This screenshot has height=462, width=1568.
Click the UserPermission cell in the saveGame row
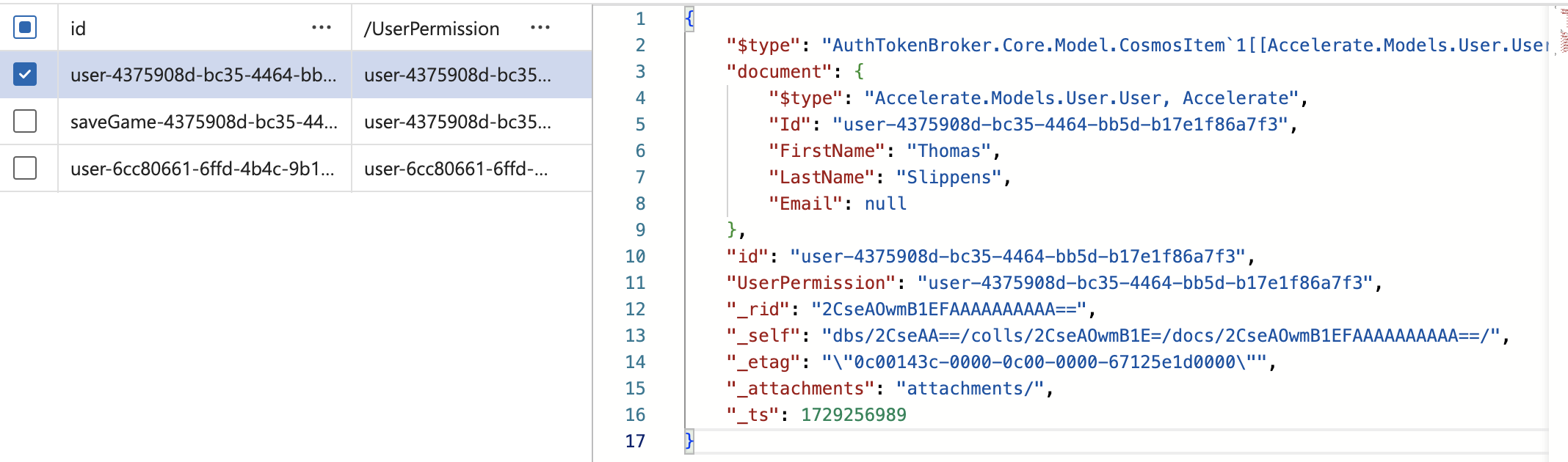click(458, 122)
